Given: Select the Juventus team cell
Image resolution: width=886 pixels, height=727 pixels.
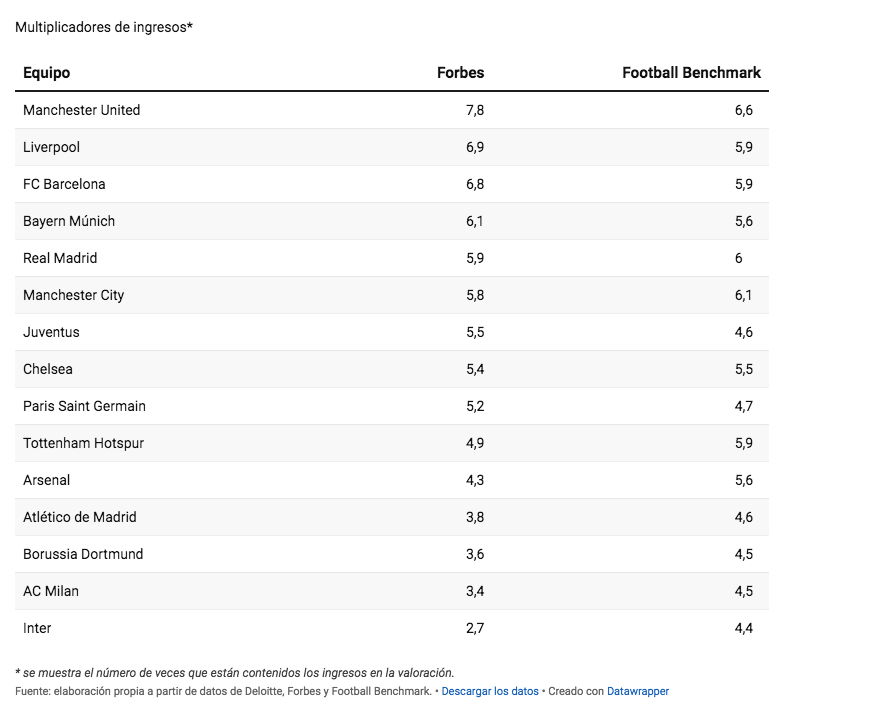Looking at the screenshot, I should coord(51,332).
